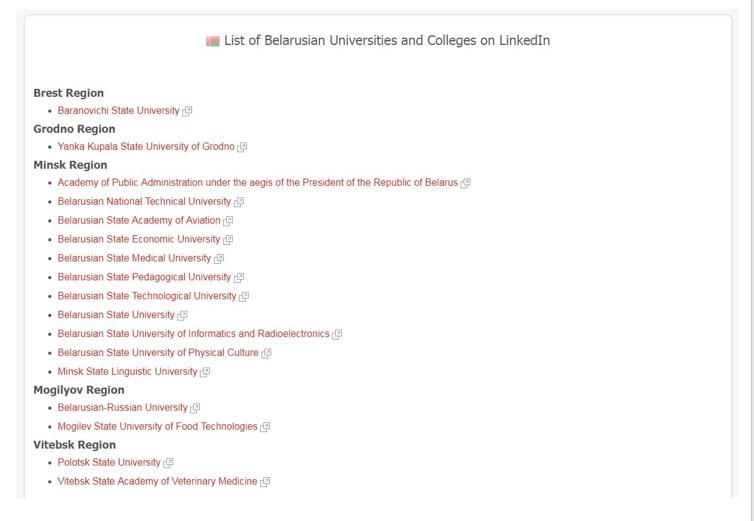
Task: Click external-link icon next to Academy of Public Administration
Action: tap(465, 183)
